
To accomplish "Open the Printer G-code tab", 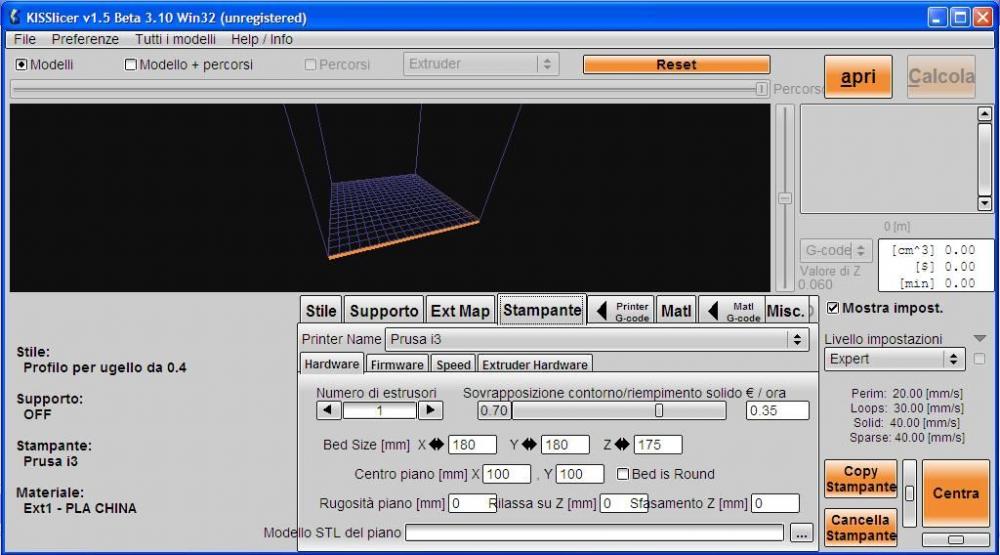I will point(622,311).
